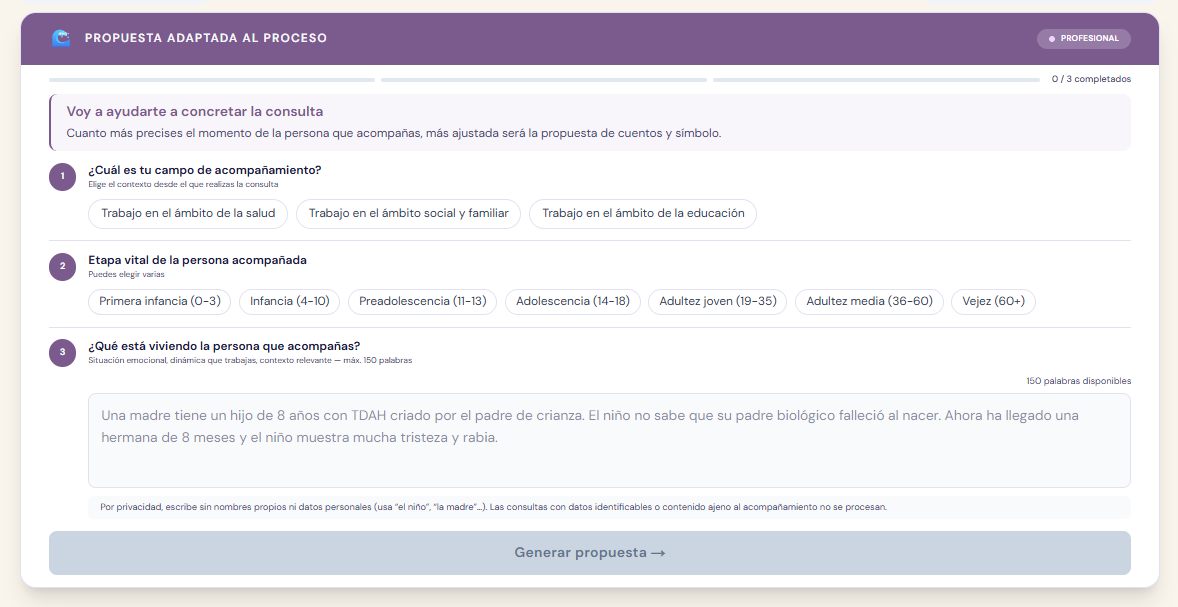Click first progress bar segment
1178x607 pixels.
(212, 80)
